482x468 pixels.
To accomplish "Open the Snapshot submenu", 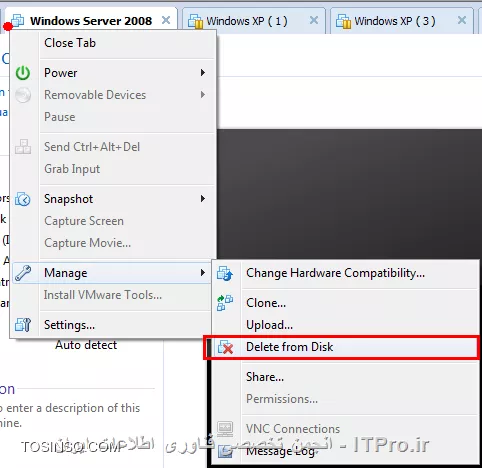I will [112, 199].
